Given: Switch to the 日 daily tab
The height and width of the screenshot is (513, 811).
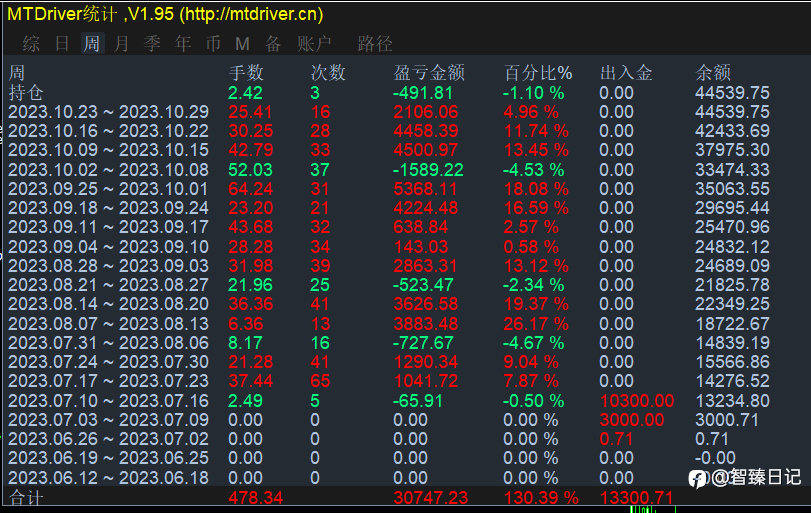Looking at the screenshot, I should 62,44.
